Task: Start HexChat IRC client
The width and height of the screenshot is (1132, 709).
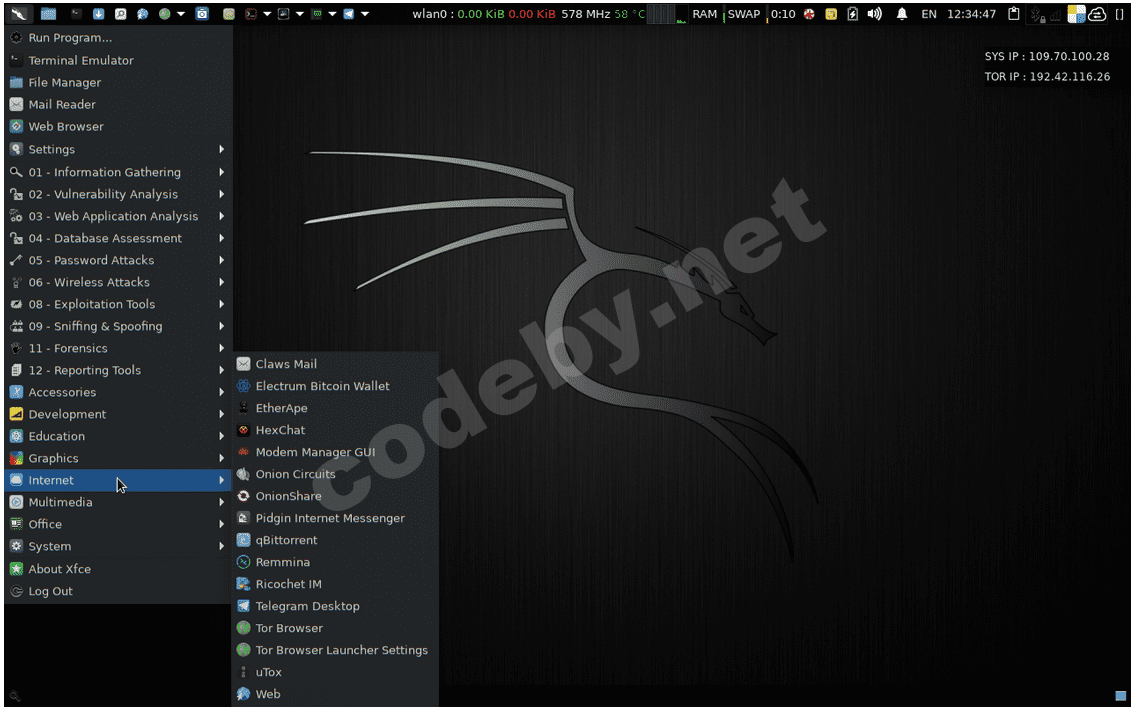Action: click(335, 430)
